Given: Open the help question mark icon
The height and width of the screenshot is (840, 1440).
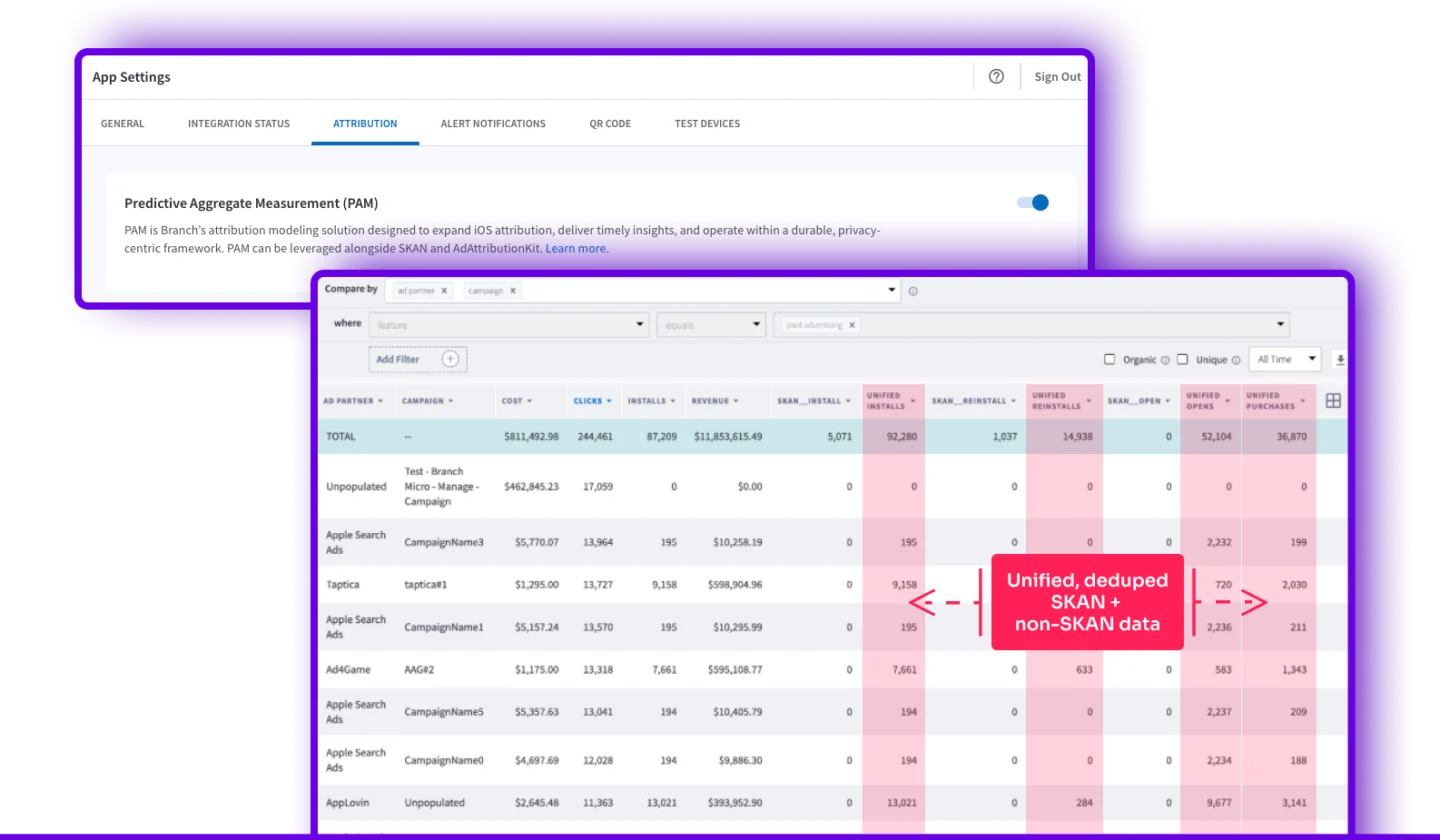Looking at the screenshot, I should point(996,77).
